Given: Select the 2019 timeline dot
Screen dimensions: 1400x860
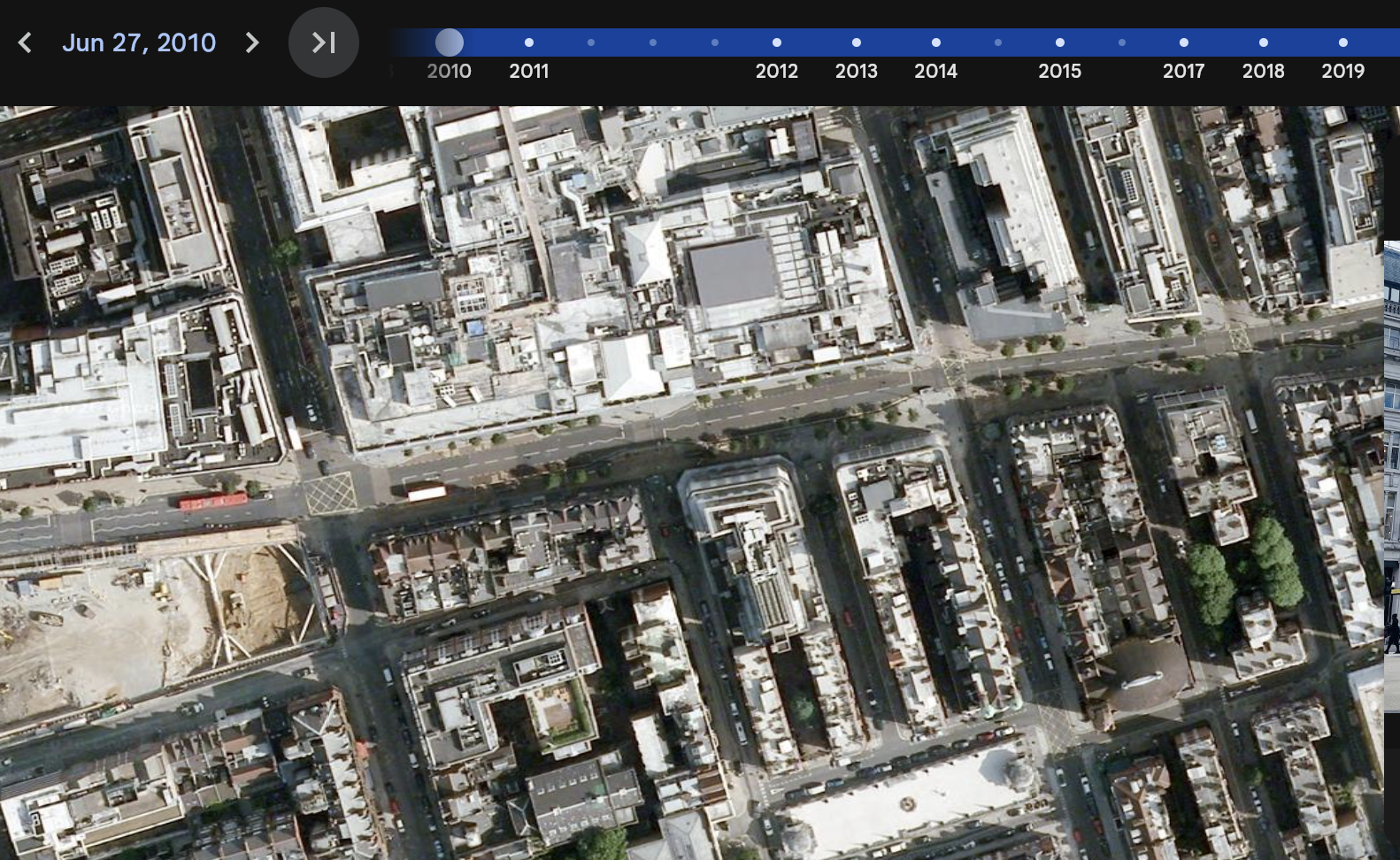Looking at the screenshot, I should (1343, 42).
